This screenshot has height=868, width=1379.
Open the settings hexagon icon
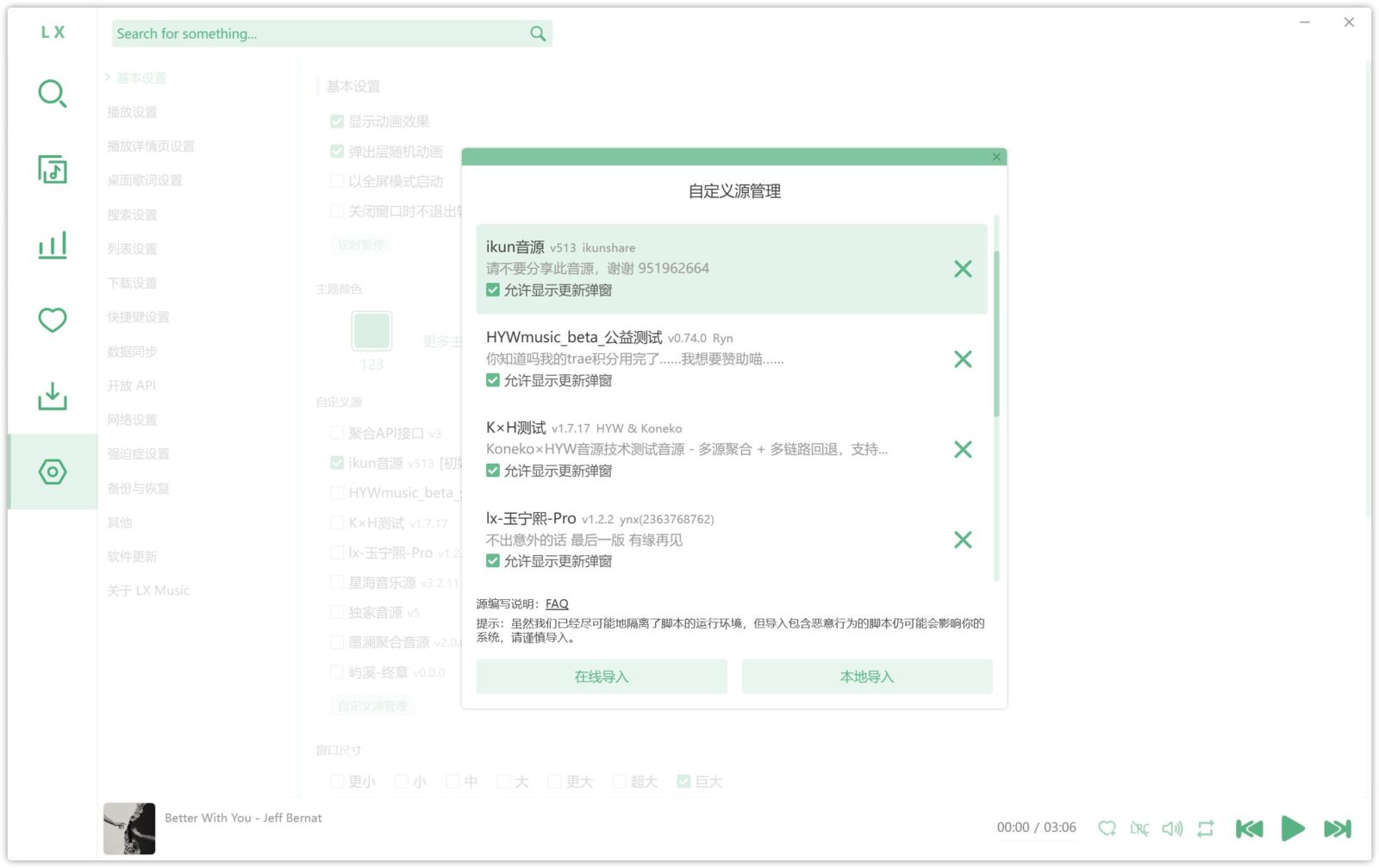click(x=53, y=471)
